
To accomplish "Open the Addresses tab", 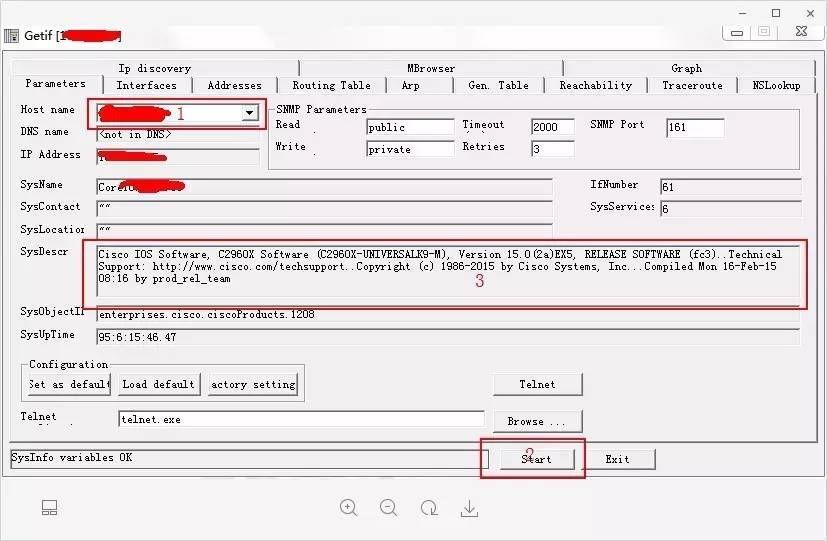I will click(235, 85).
